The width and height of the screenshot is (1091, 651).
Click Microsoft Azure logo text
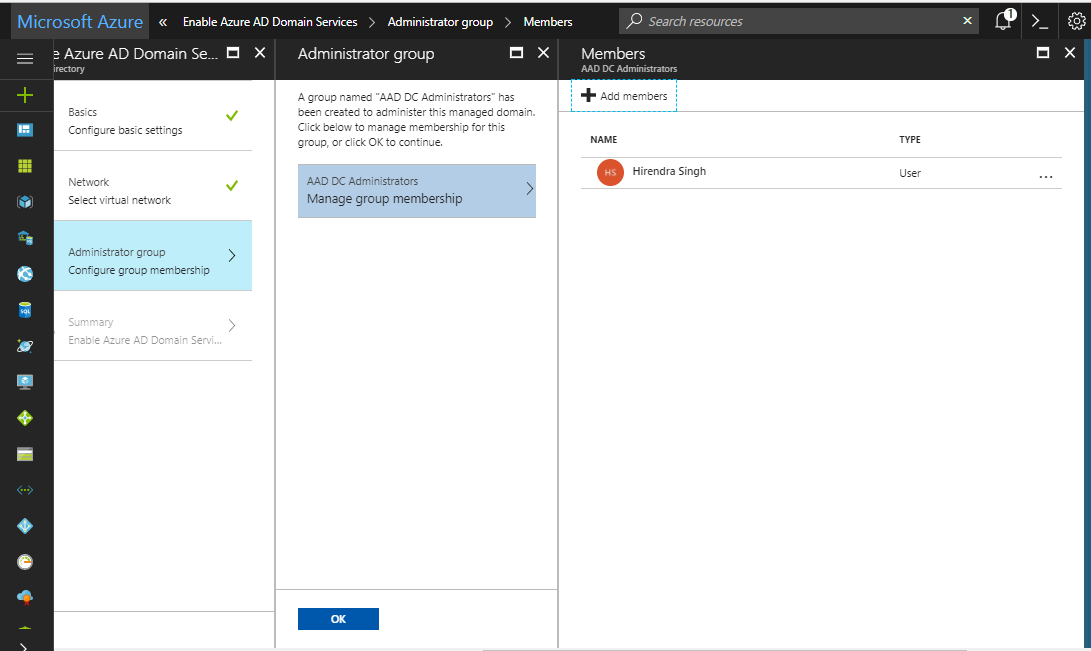click(x=80, y=22)
